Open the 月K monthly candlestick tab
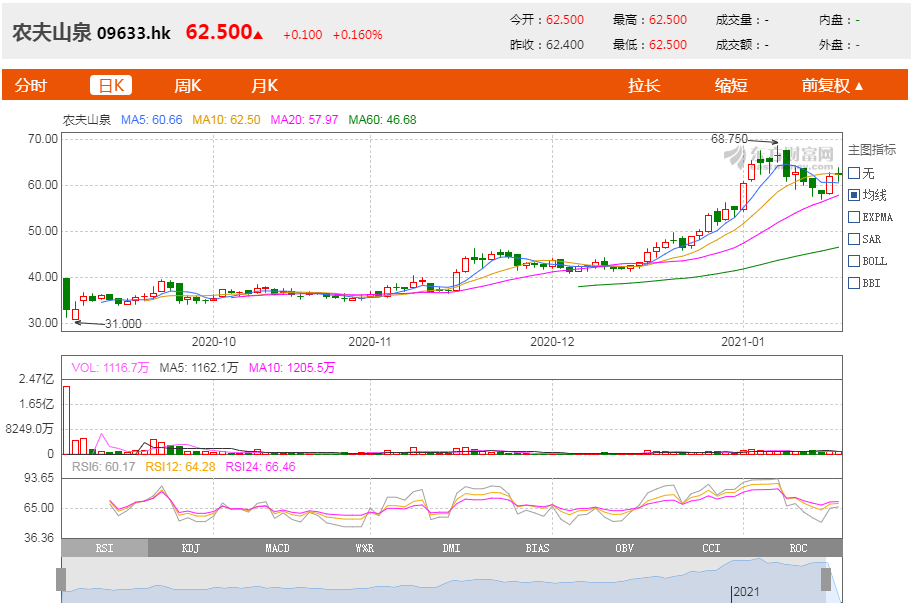 [x=264, y=85]
